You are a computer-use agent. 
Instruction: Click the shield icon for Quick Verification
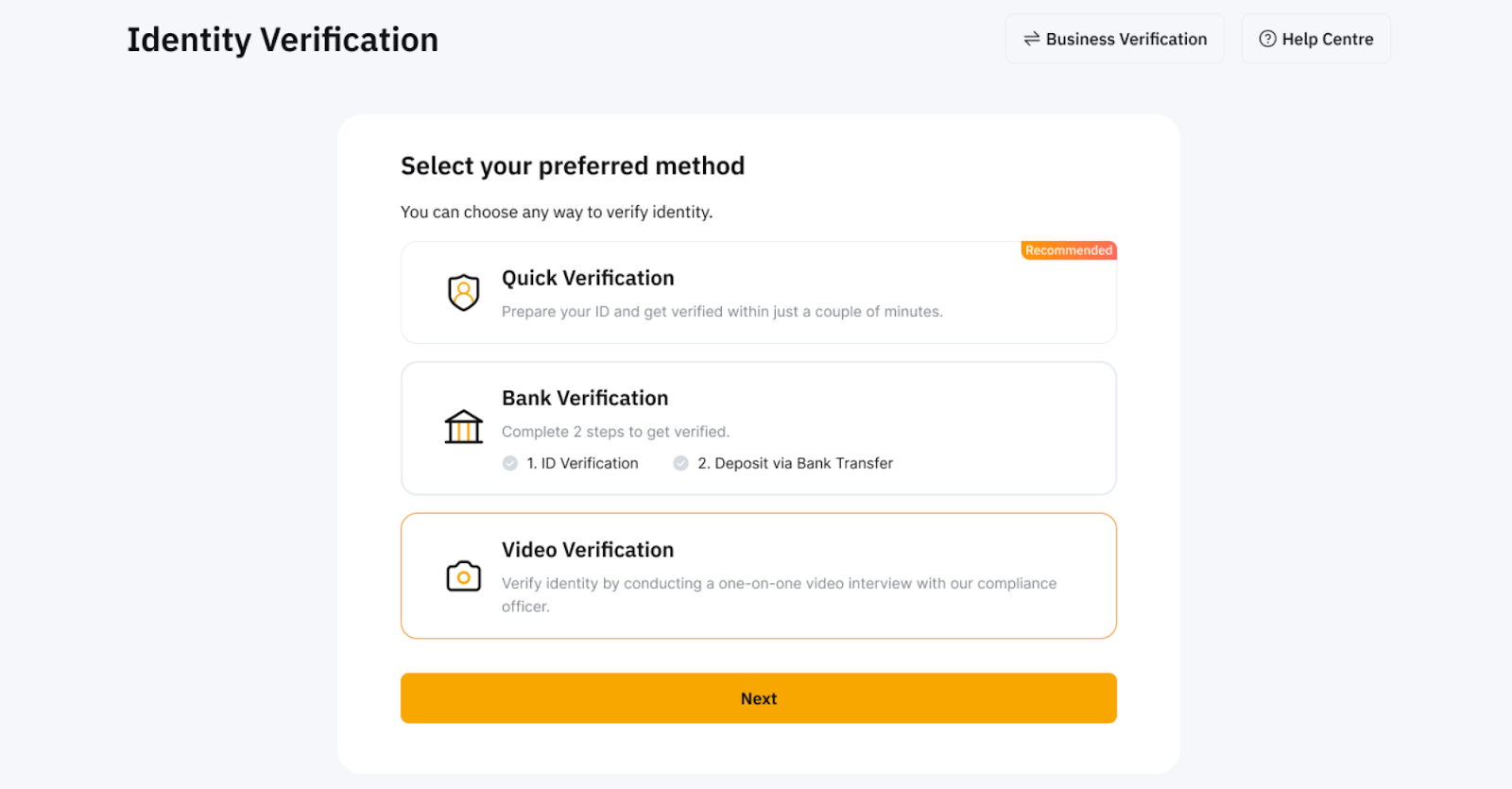463,292
